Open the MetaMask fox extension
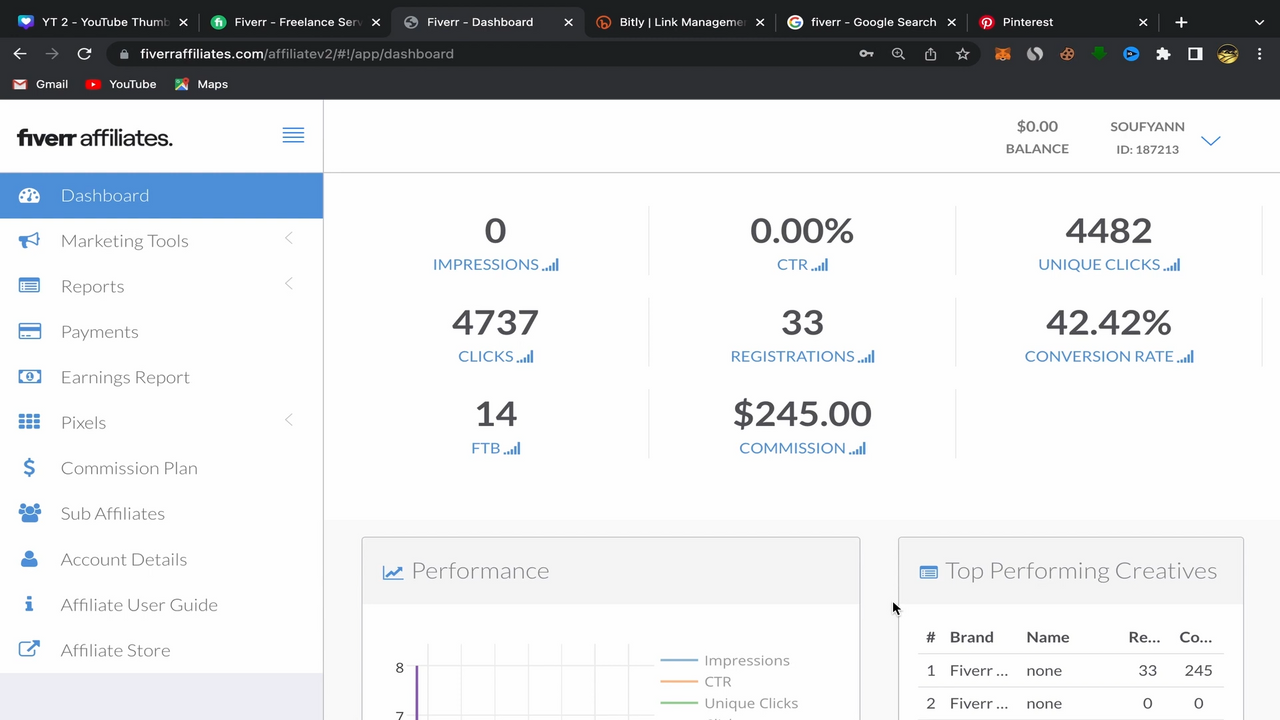This screenshot has height=720, width=1280. (x=1002, y=54)
